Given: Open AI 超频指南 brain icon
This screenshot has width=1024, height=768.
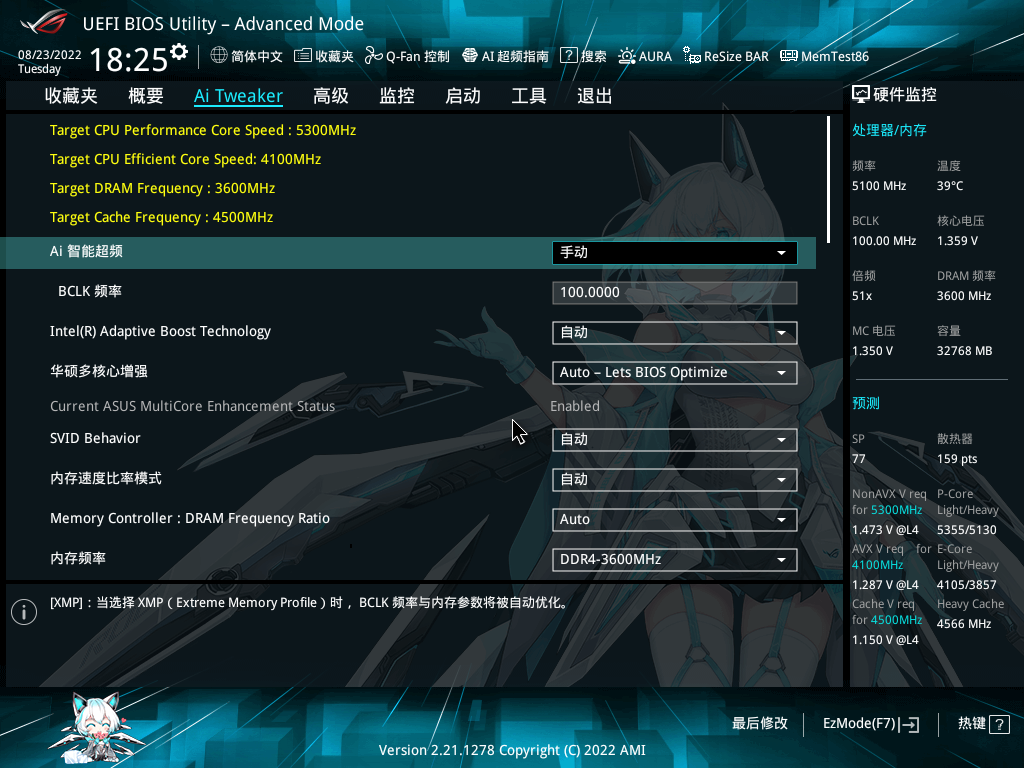Looking at the screenshot, I should pyautogui.click(x=470, y=56).
